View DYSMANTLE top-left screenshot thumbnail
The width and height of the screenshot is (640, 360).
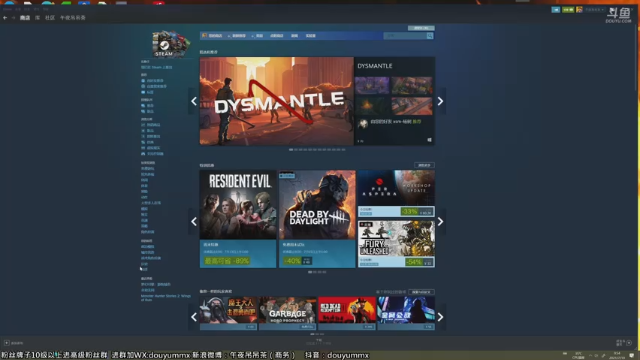point(372,85)
